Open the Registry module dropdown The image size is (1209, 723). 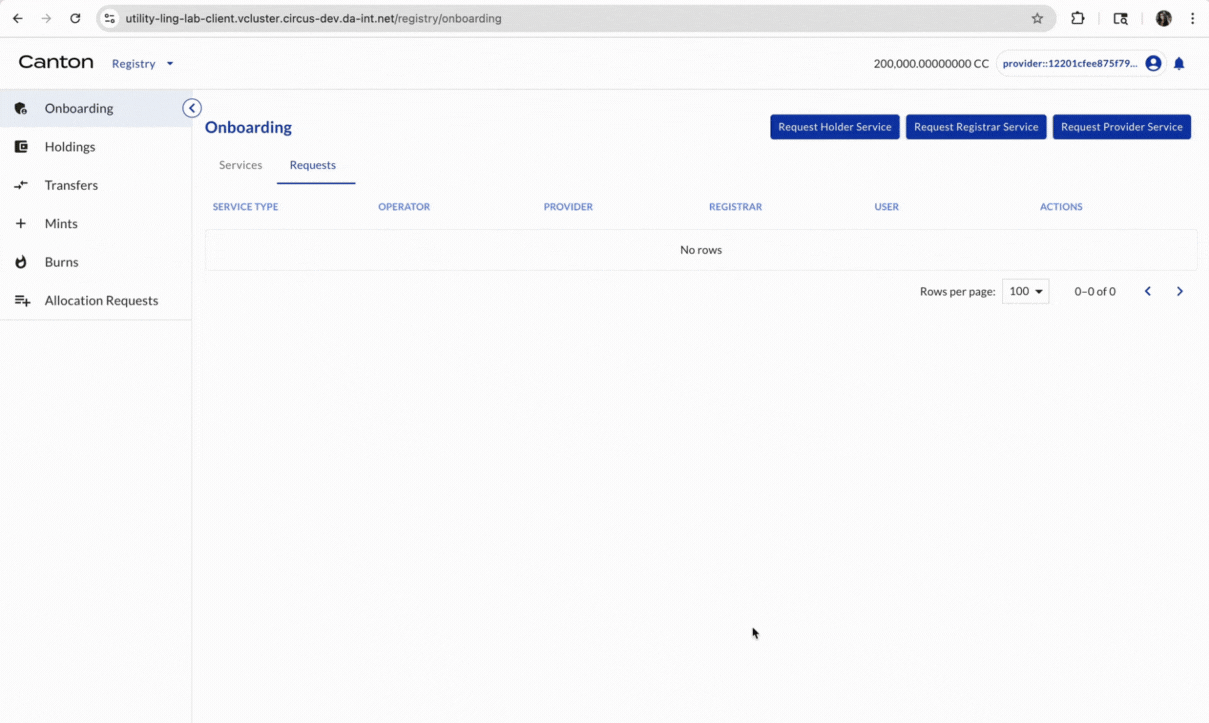coord(142,64)
